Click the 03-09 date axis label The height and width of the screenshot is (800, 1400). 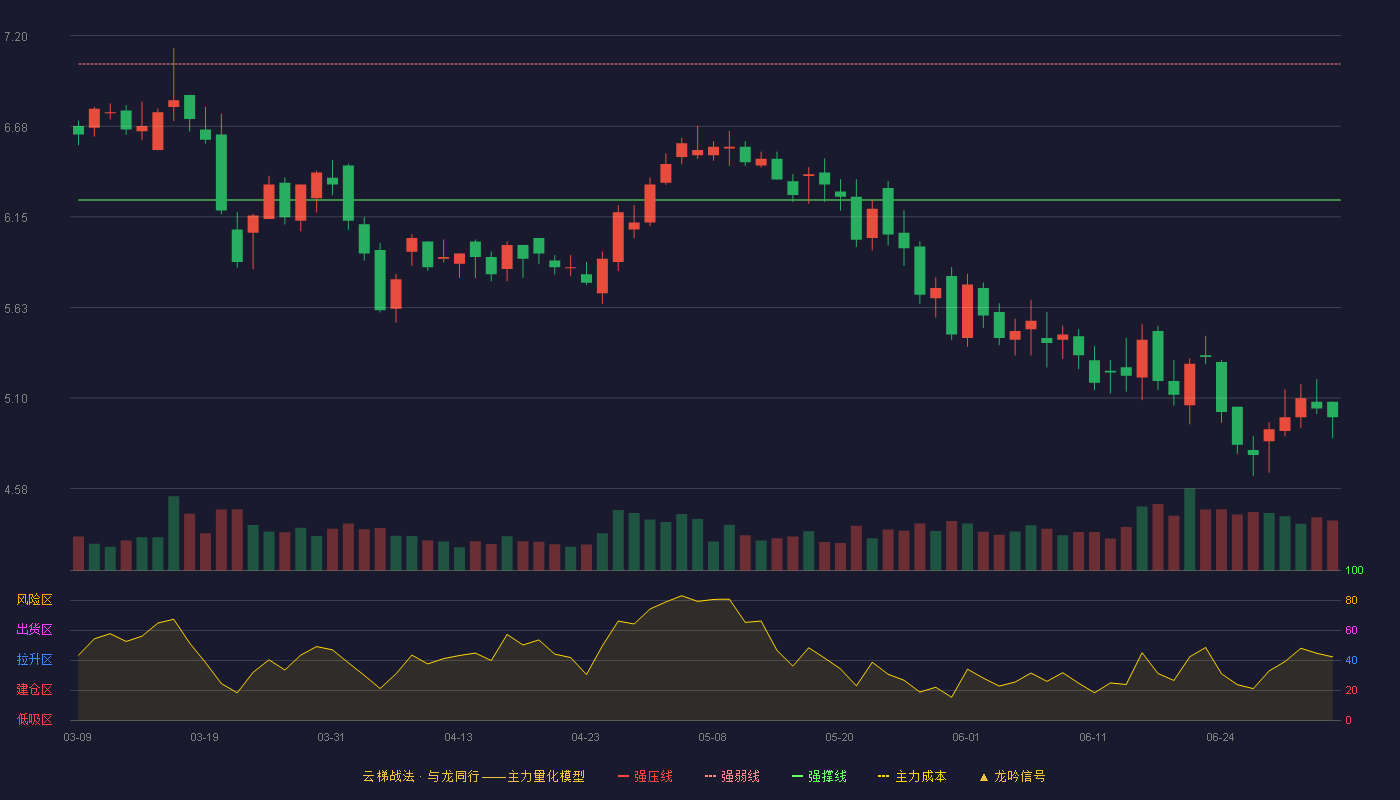point(78,737)
